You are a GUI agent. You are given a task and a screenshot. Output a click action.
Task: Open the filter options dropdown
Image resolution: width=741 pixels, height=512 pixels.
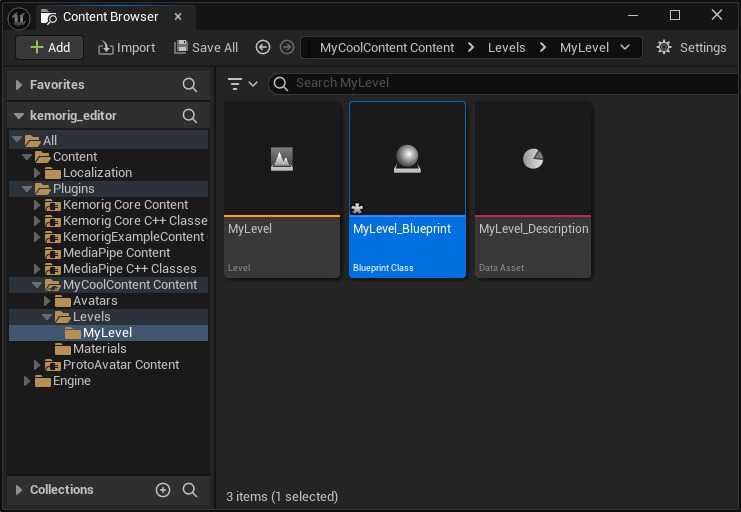(x=242, y=84)
